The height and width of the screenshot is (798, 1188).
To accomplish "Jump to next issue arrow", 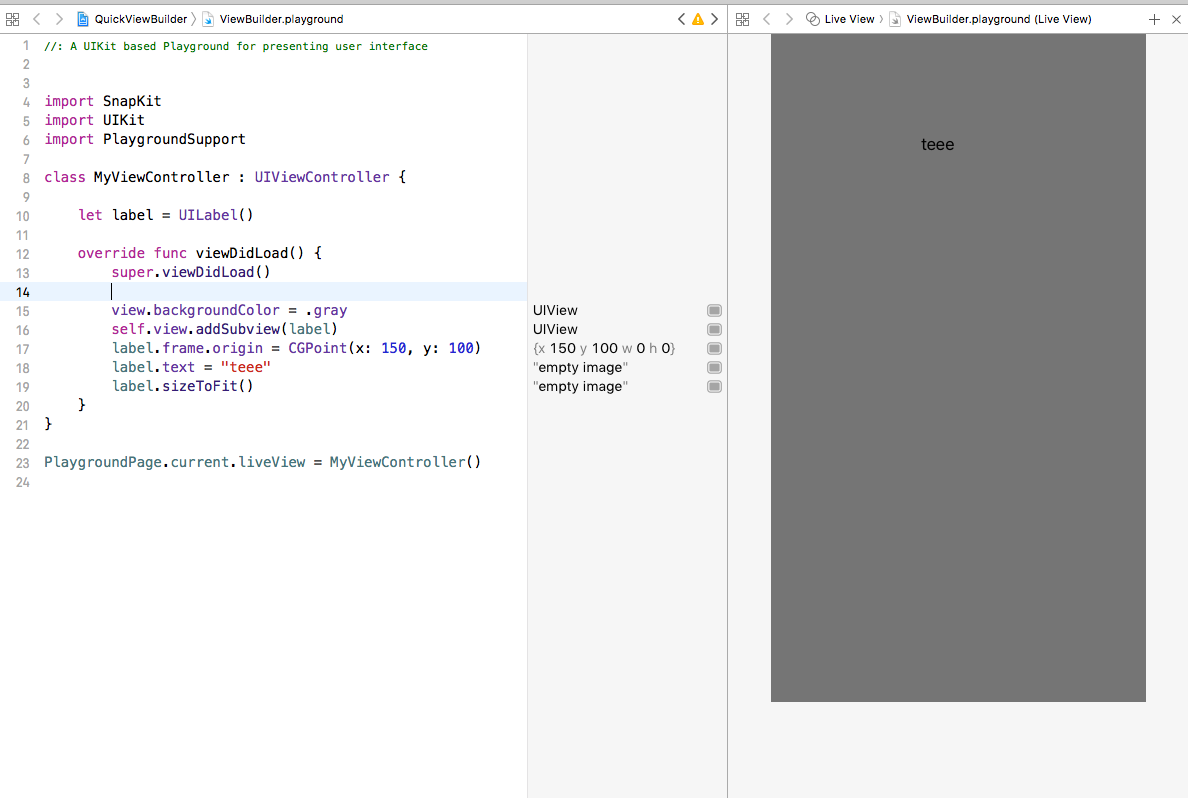I will click(x=714, y=19).
